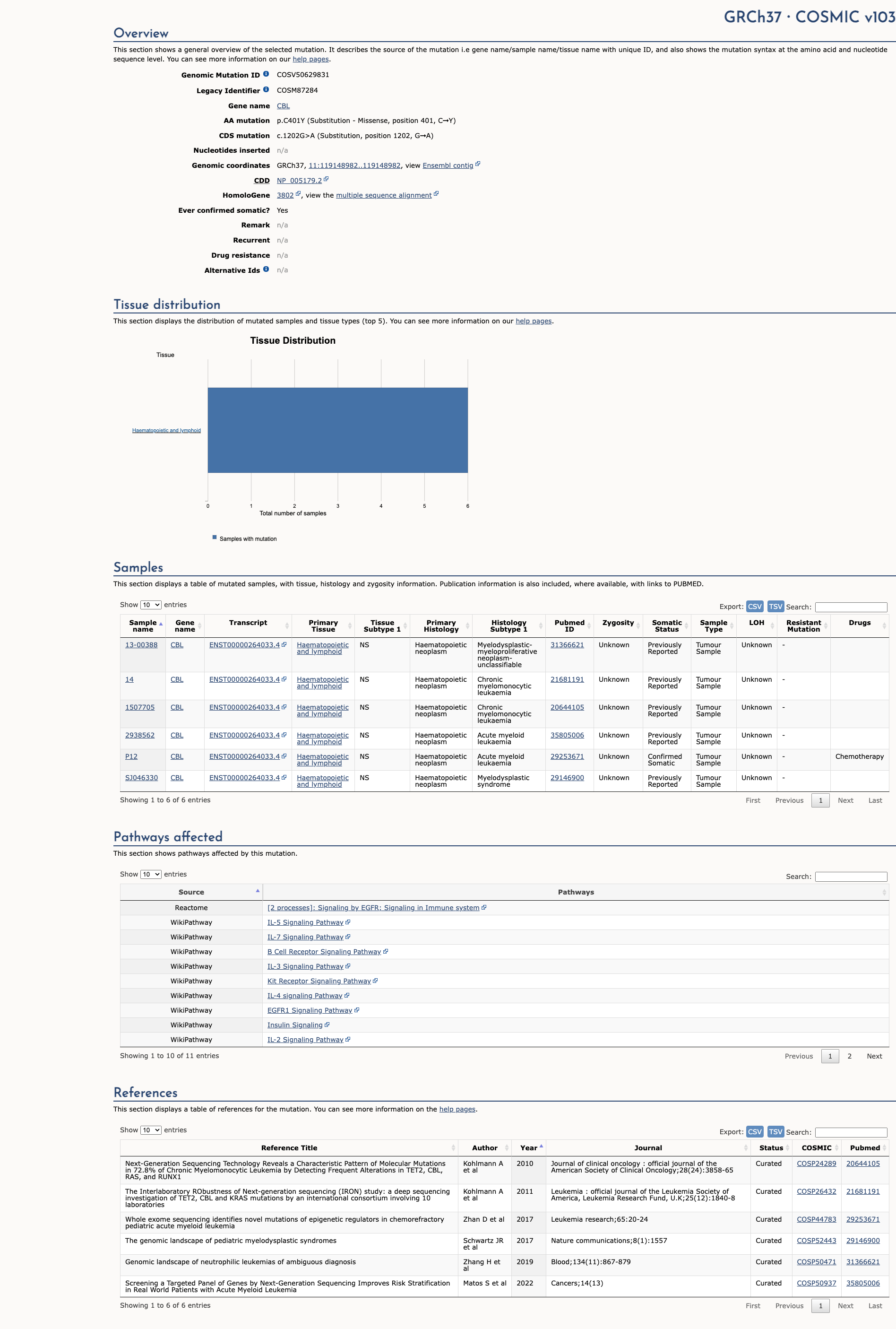The image size is (896, 1329).
Task: Open sample P12 link
Action: [131, 756]
